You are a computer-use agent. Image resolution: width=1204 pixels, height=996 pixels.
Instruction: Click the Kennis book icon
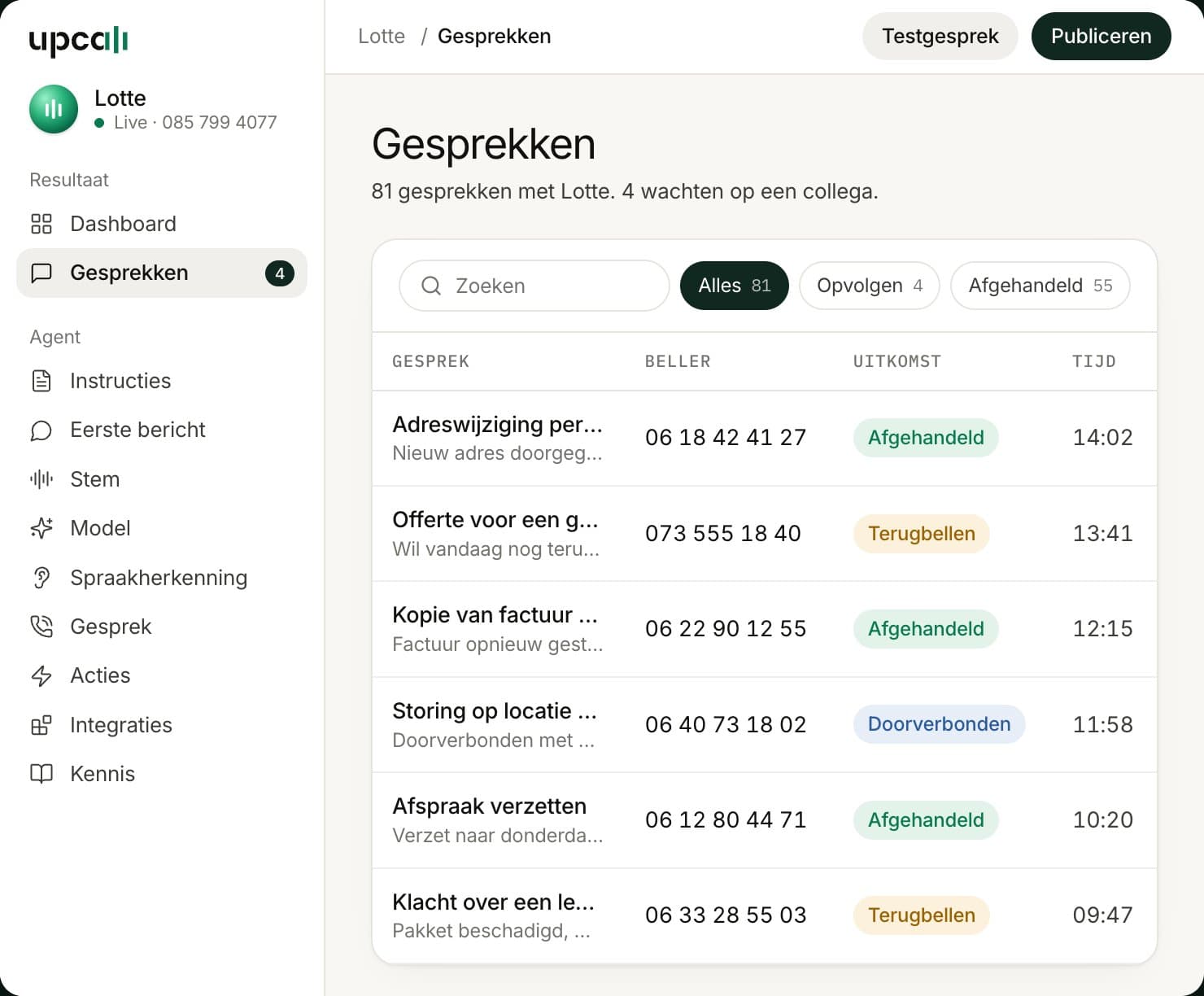[41, 774]
